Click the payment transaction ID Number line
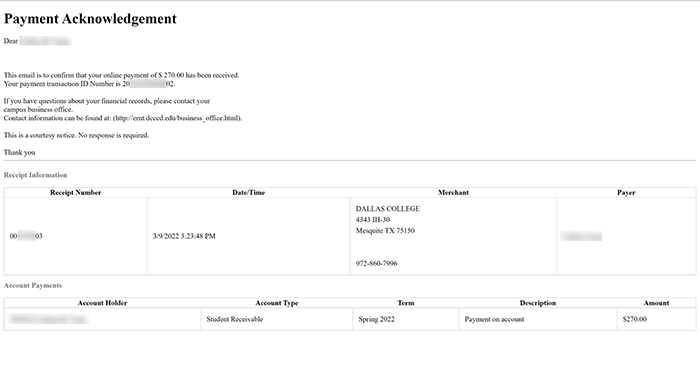 click(x=89, y=84)
